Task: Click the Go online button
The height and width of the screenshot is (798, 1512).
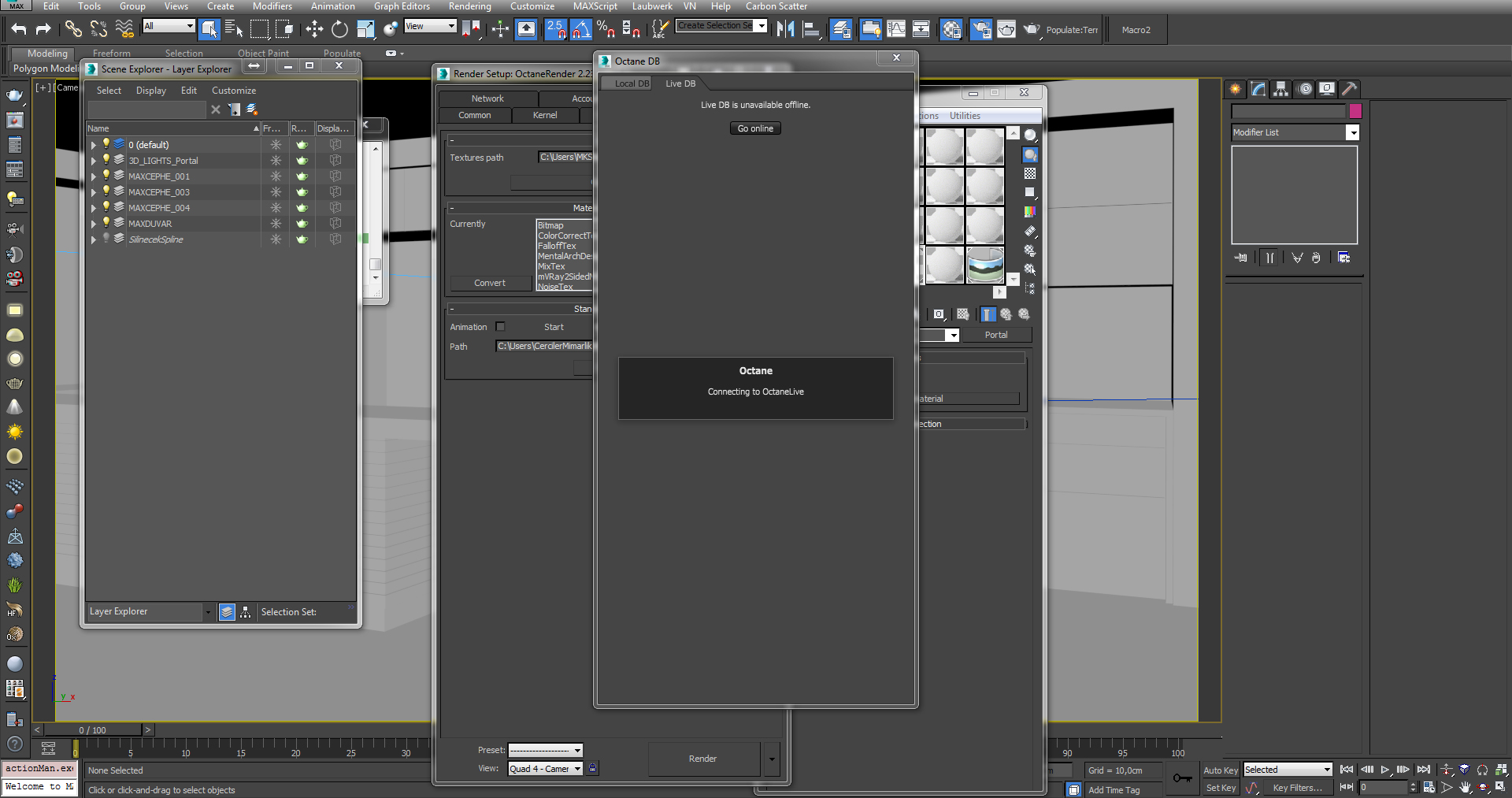Action: coord(755,128)
